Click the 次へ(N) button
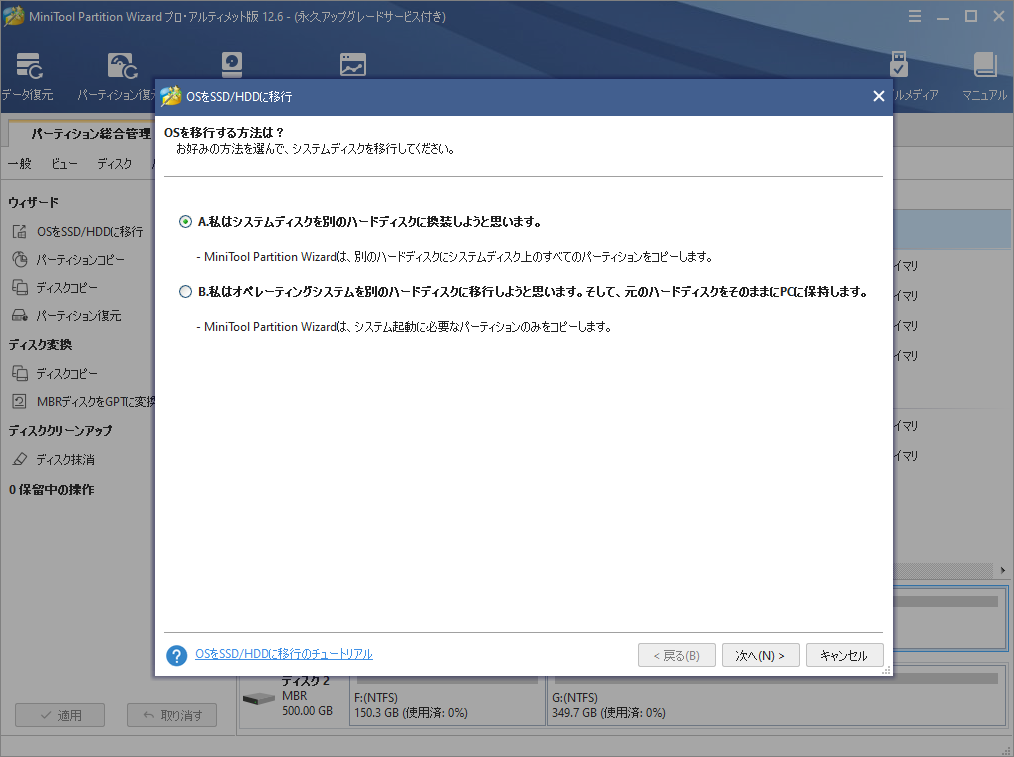This screenshot has height=757, width=1014. point(760,654)
